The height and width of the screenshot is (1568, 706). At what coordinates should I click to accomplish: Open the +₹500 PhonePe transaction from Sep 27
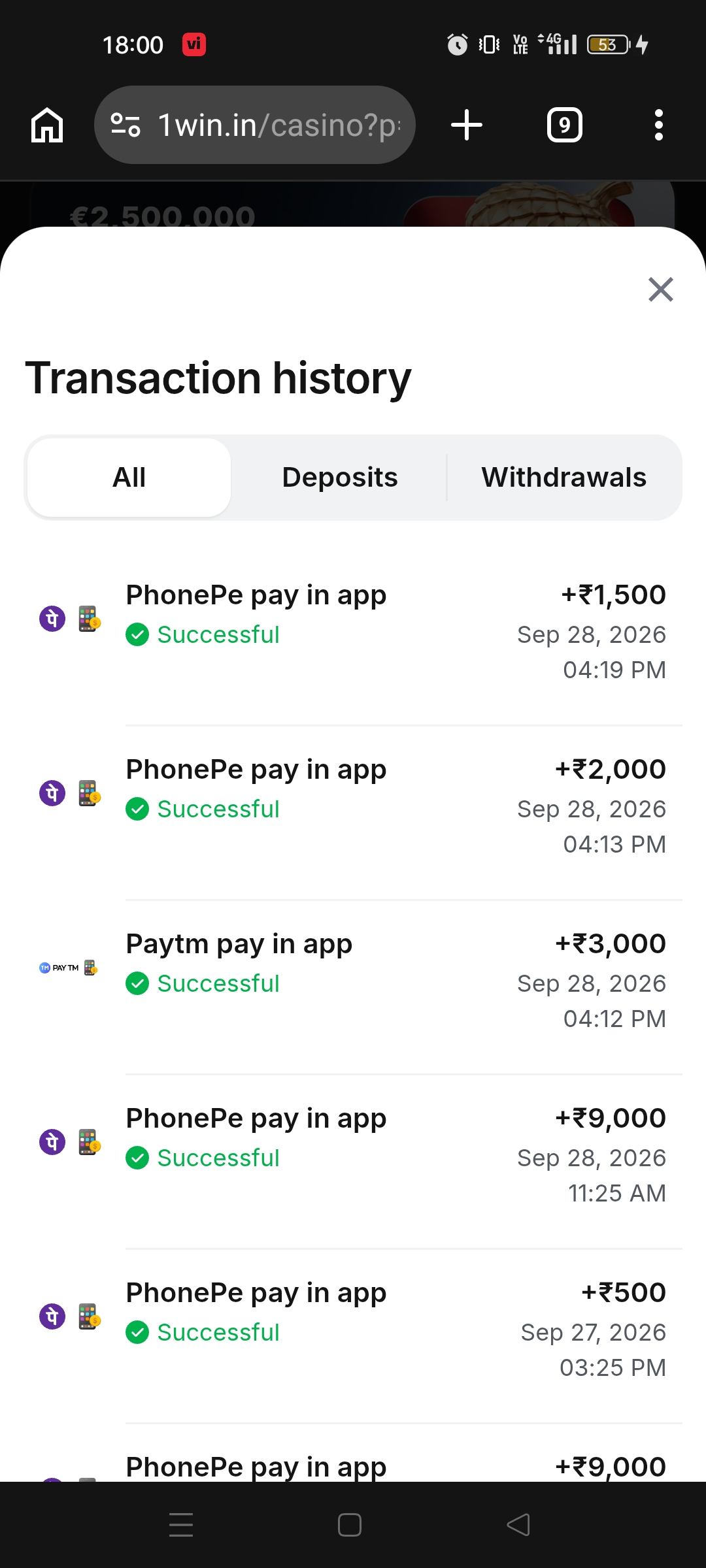(353, 1330)
